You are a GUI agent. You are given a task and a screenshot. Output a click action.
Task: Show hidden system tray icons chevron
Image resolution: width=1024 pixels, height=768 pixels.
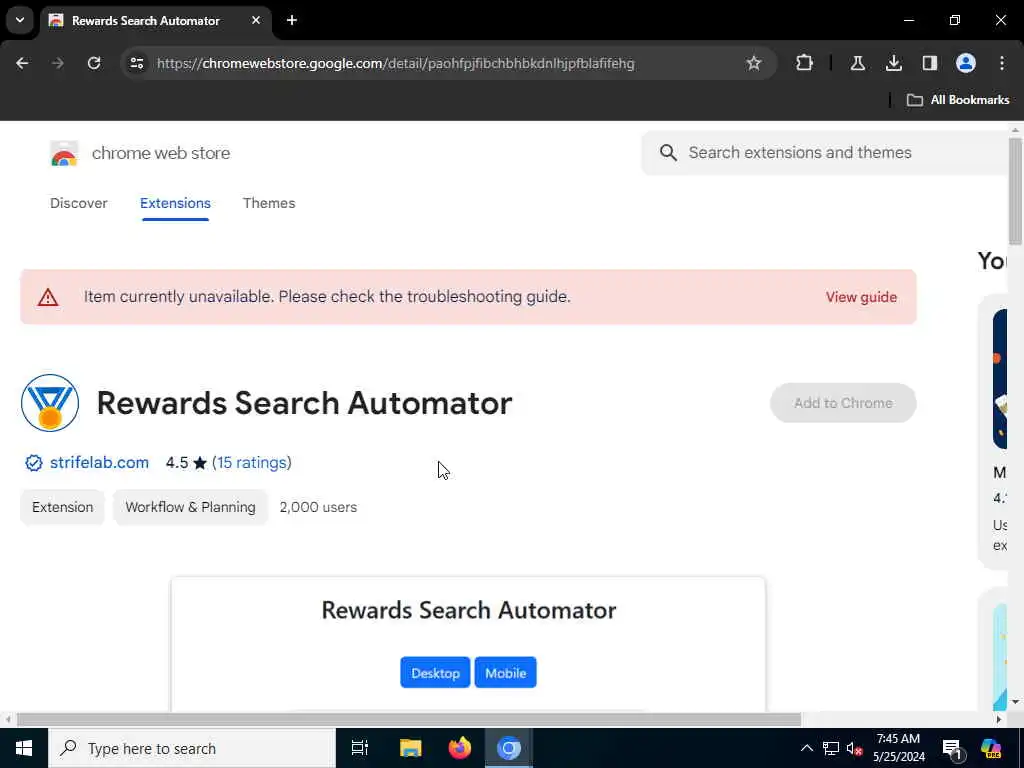coord(807,748)
